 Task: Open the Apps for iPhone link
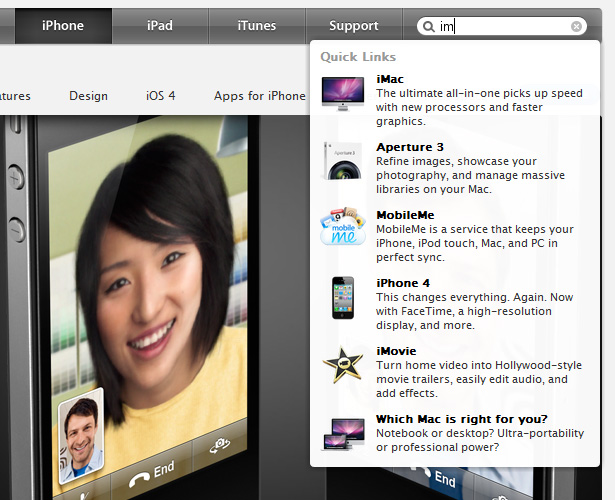pyautogui.click(x=260, y=96)
